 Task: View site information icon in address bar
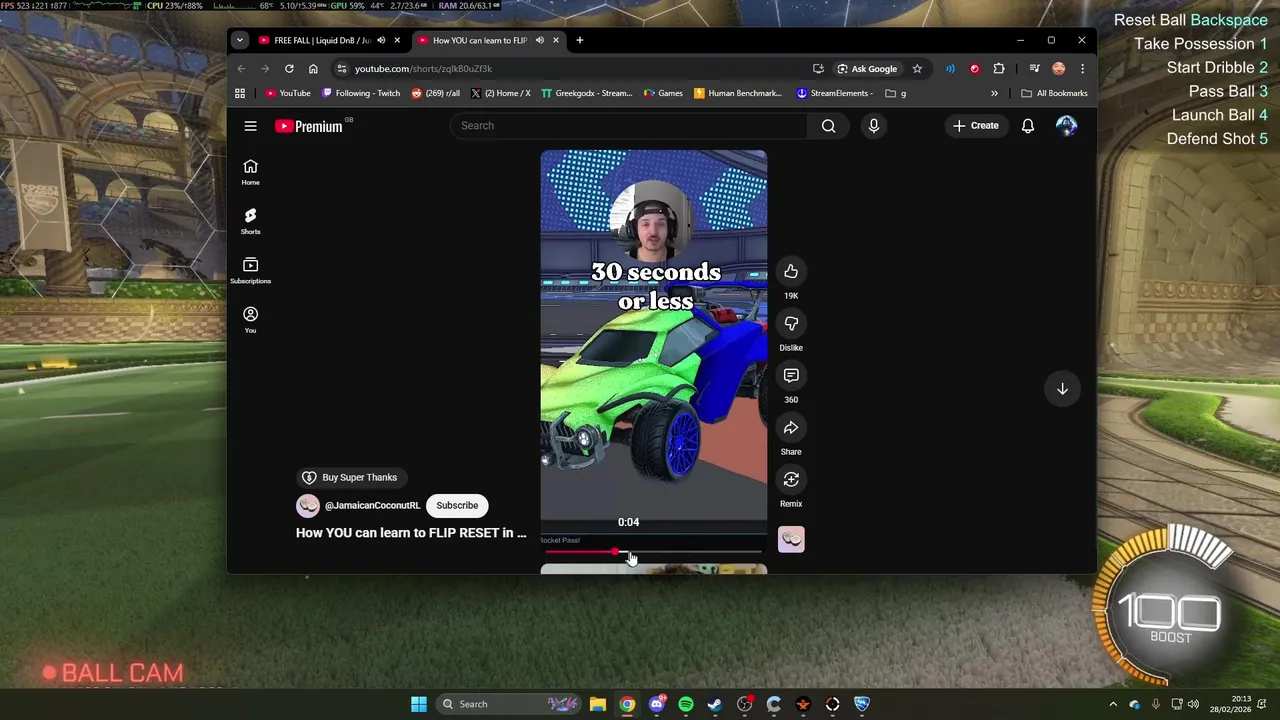tap(341, 69)
